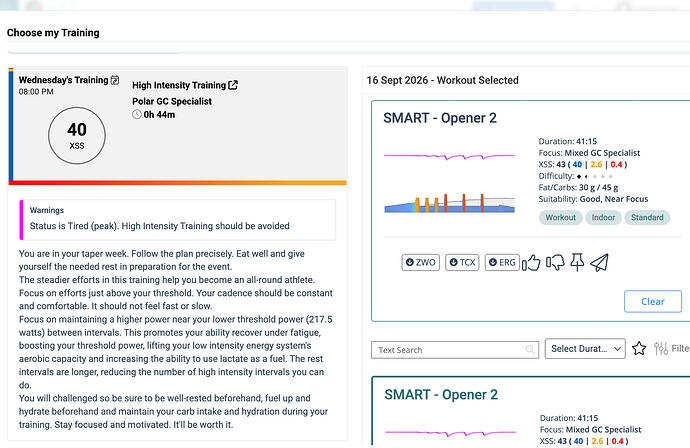This screenshot has height=448, width=690.
Task: Download the ZWO workout file
Action: pyautogui.click(x=420, y=262)
